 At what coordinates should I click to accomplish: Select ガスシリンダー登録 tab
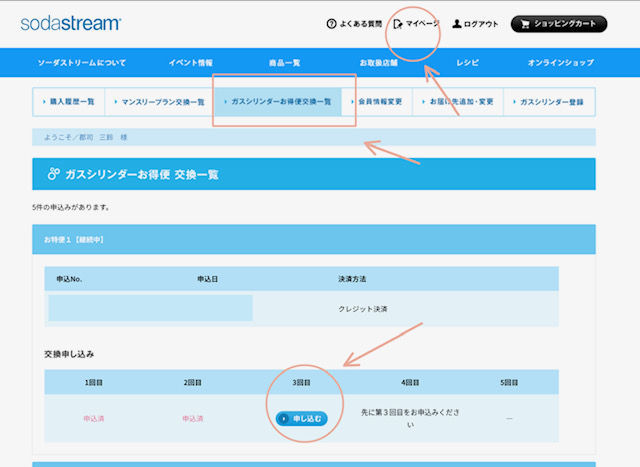click(x=549, y=102)
